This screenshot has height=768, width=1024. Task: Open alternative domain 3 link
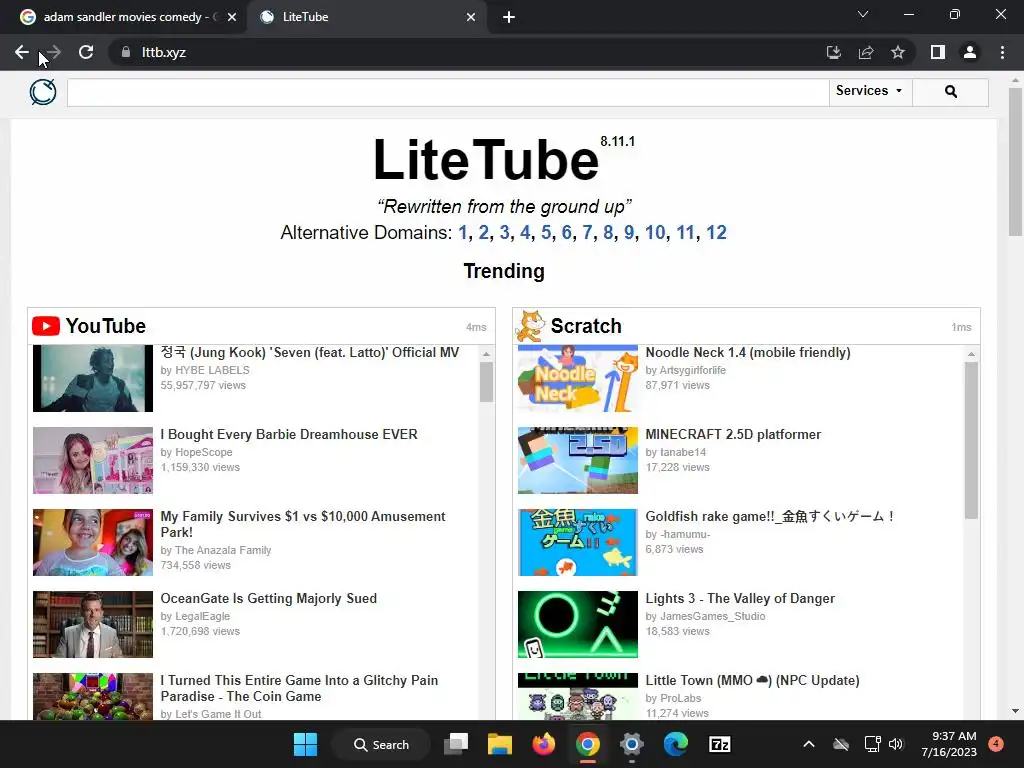click(504, 232)
